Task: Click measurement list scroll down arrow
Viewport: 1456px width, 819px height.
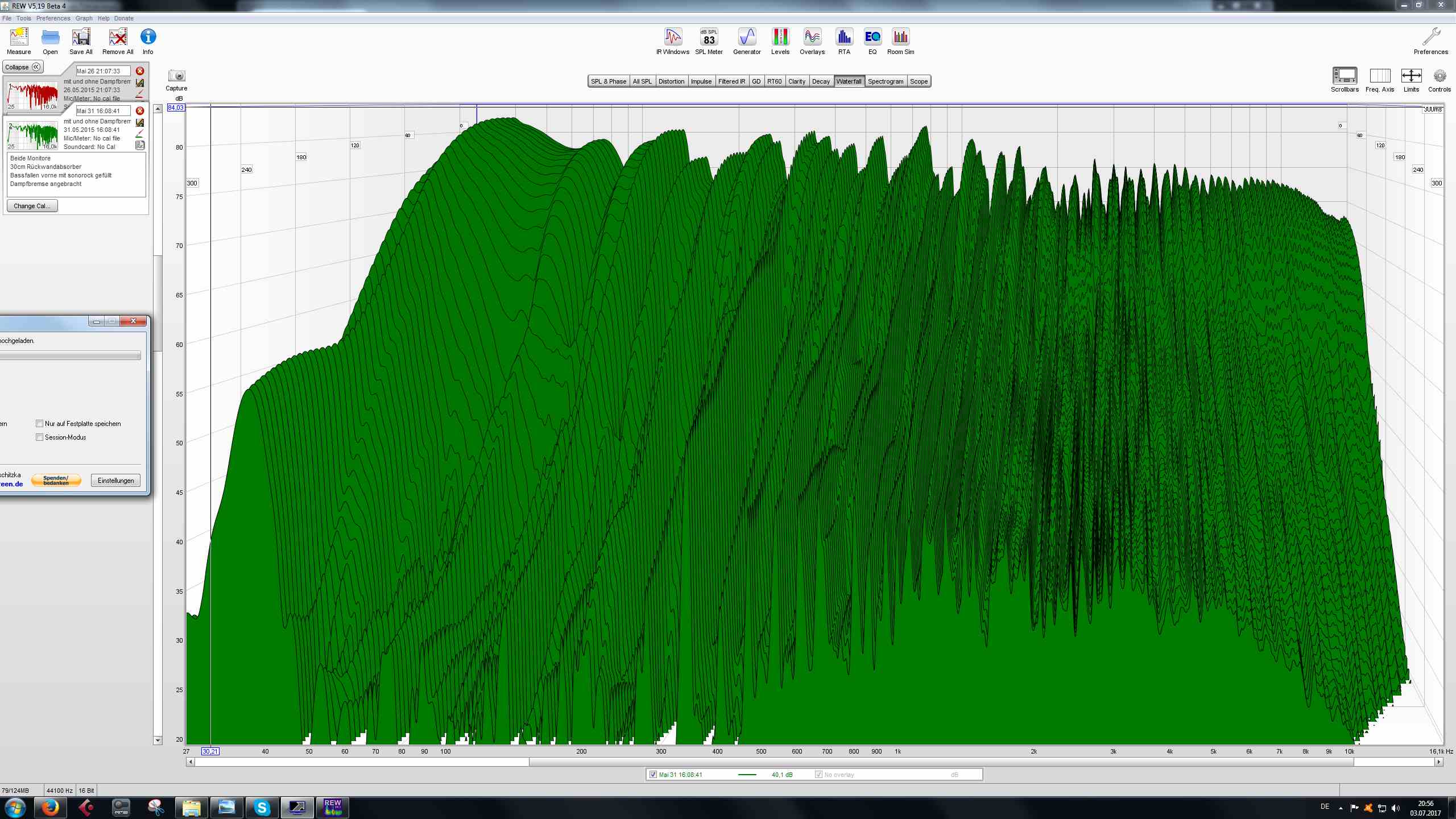Action: 158,741
